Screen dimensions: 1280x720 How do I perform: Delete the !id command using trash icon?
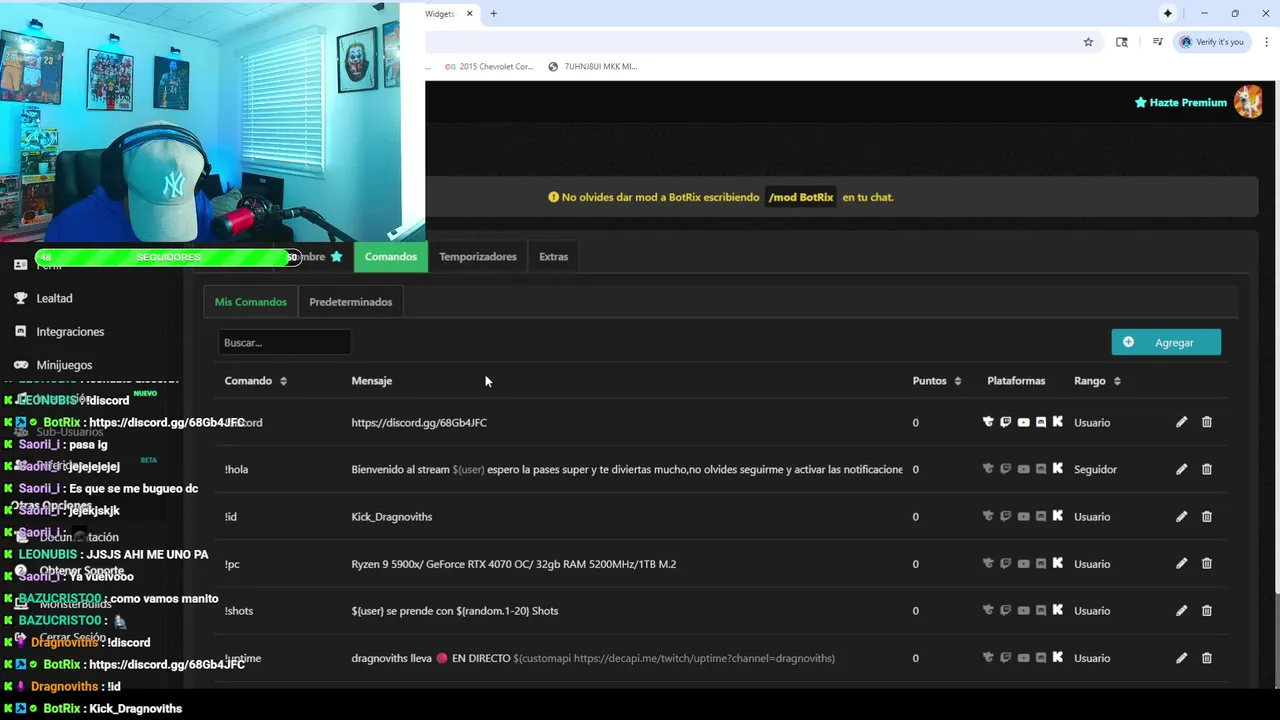[1206, 516]
